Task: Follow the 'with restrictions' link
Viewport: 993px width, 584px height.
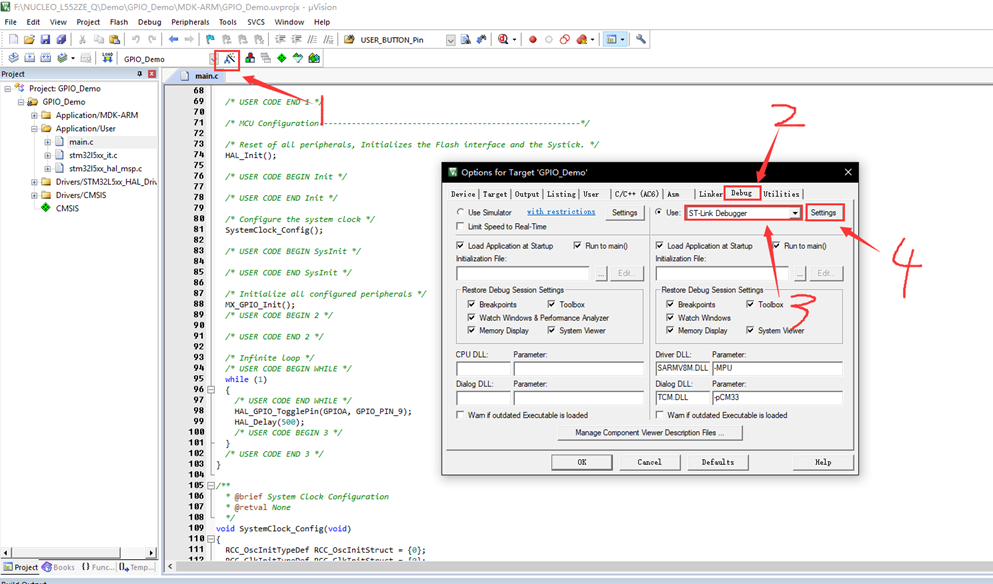Action: [x=561, y=212]
